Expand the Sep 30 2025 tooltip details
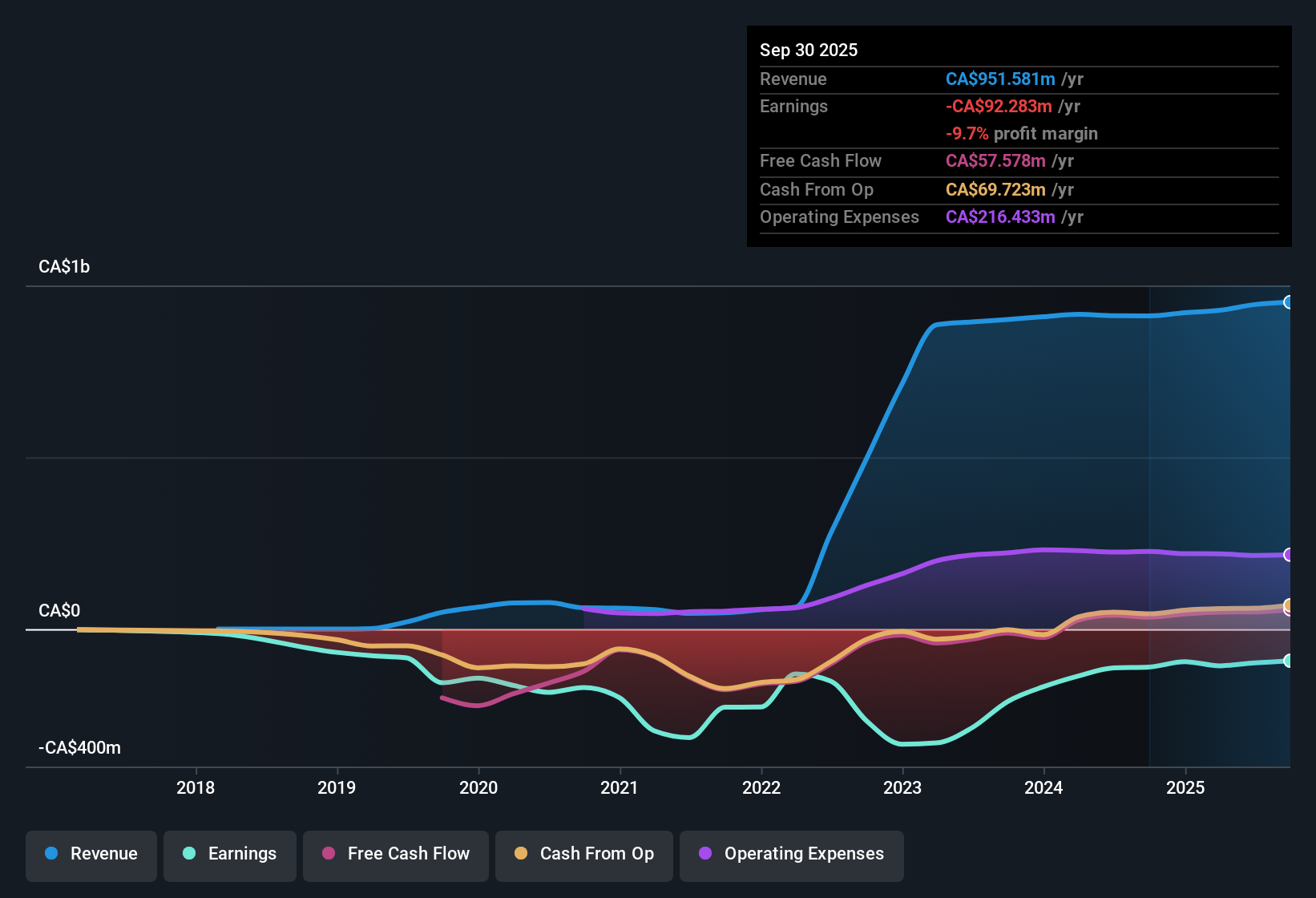1316x898 pixels. 809,50
